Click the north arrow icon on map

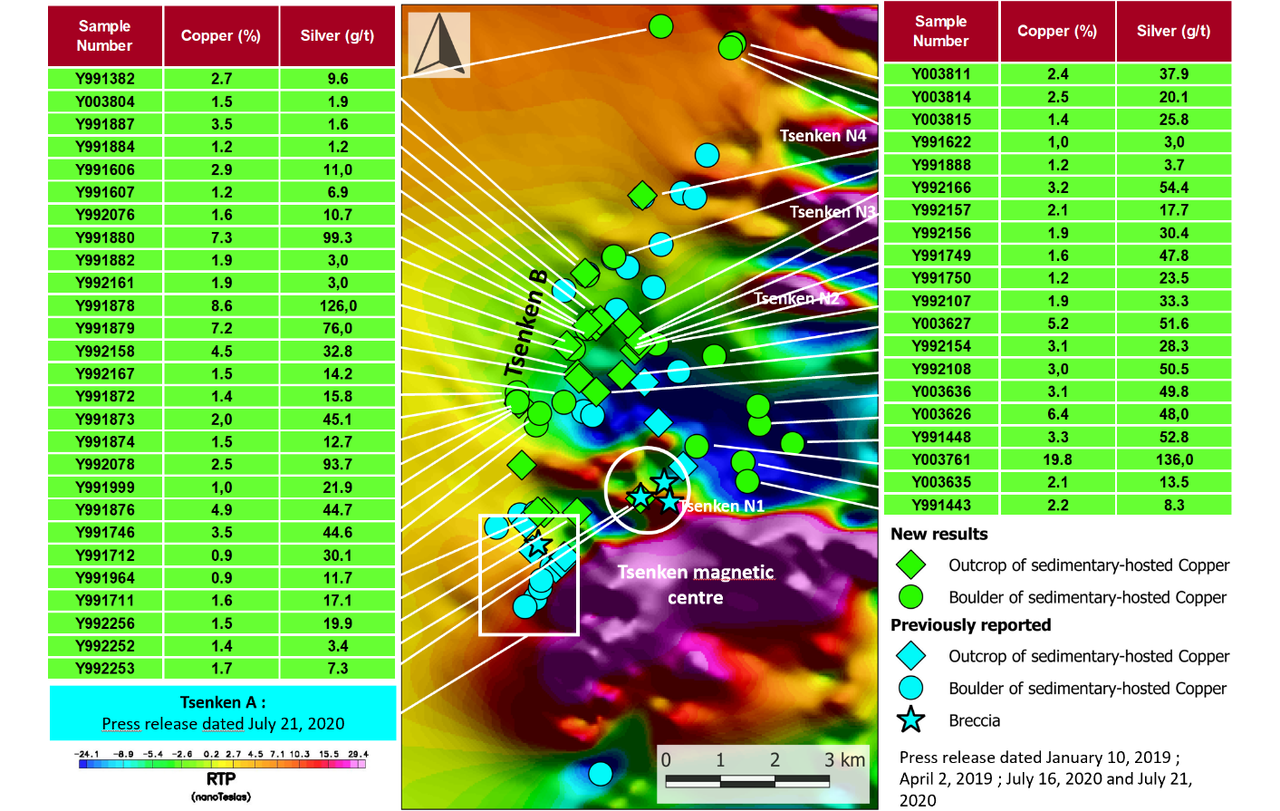pyautogui.click(x=438, y=45)
